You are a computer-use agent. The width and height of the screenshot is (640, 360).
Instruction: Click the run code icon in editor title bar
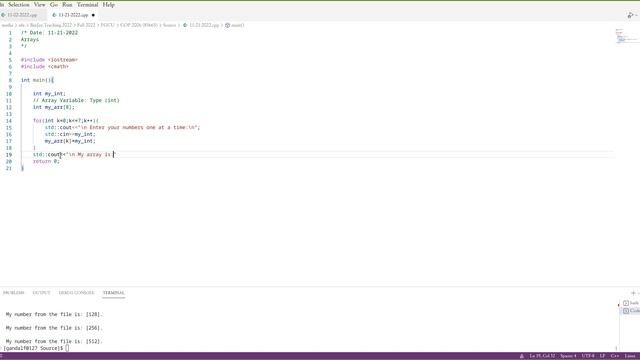[631, 15]
